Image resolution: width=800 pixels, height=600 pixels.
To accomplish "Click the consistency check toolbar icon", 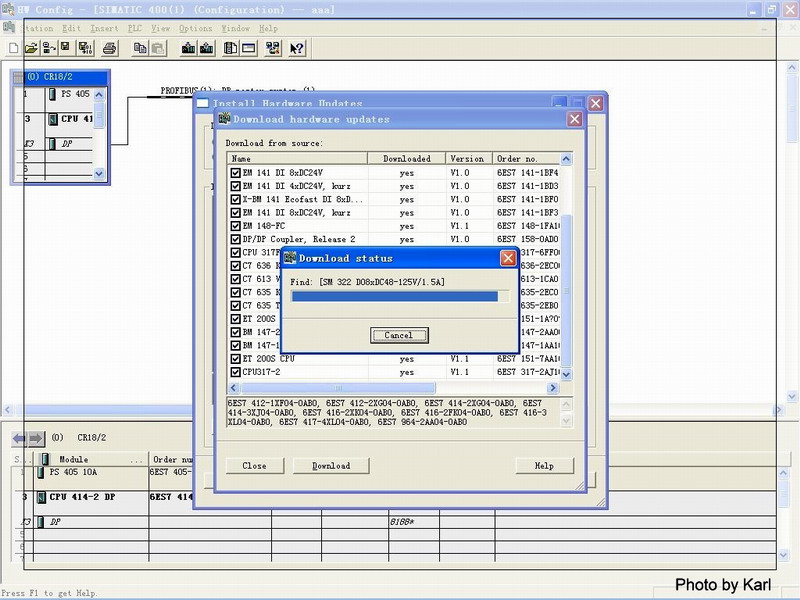I will tap(273, 48).
